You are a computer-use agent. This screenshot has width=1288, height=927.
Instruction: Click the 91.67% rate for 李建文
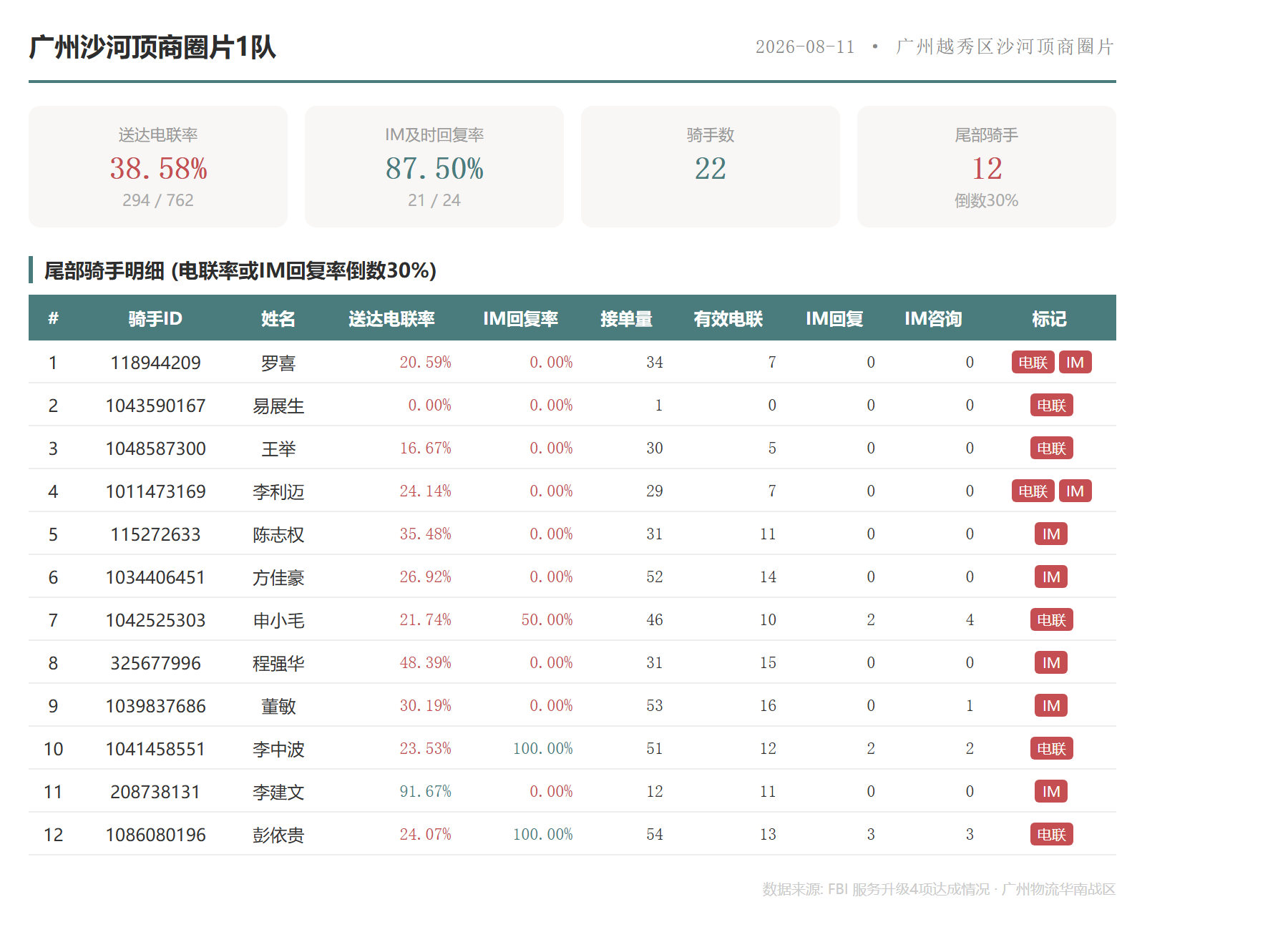[x=425, y=792]
